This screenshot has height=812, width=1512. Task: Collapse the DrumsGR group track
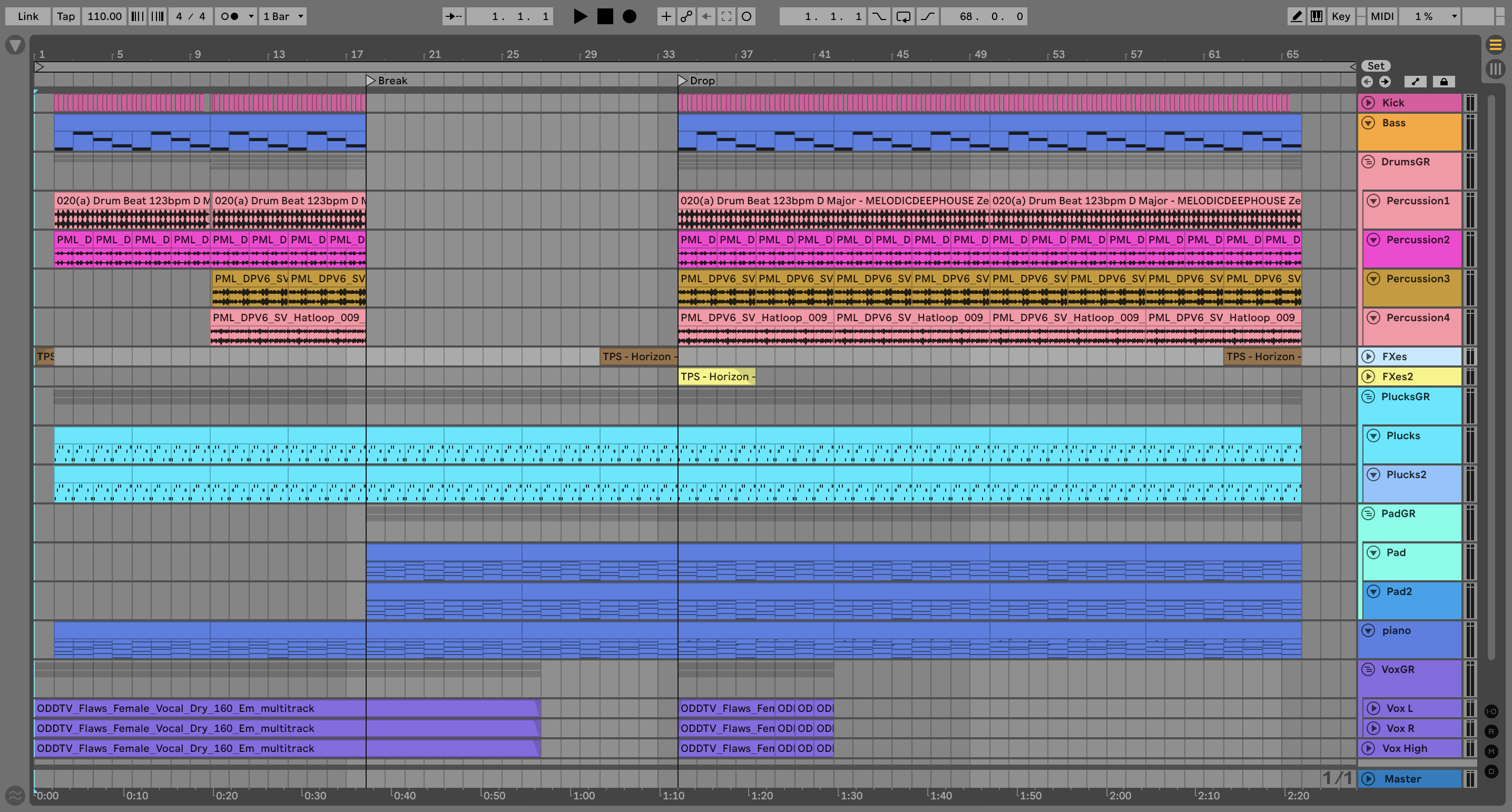[x=1368, y=162]
